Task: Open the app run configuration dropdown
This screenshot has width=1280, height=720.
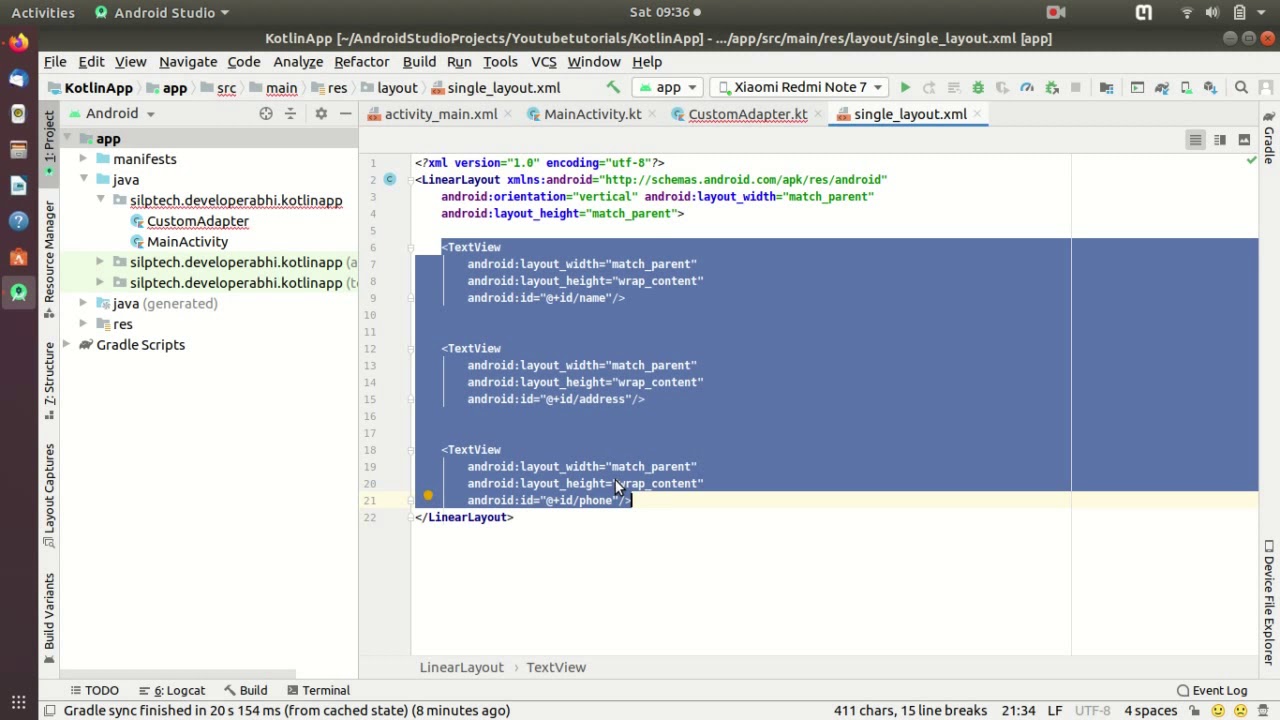Action: 668,87
